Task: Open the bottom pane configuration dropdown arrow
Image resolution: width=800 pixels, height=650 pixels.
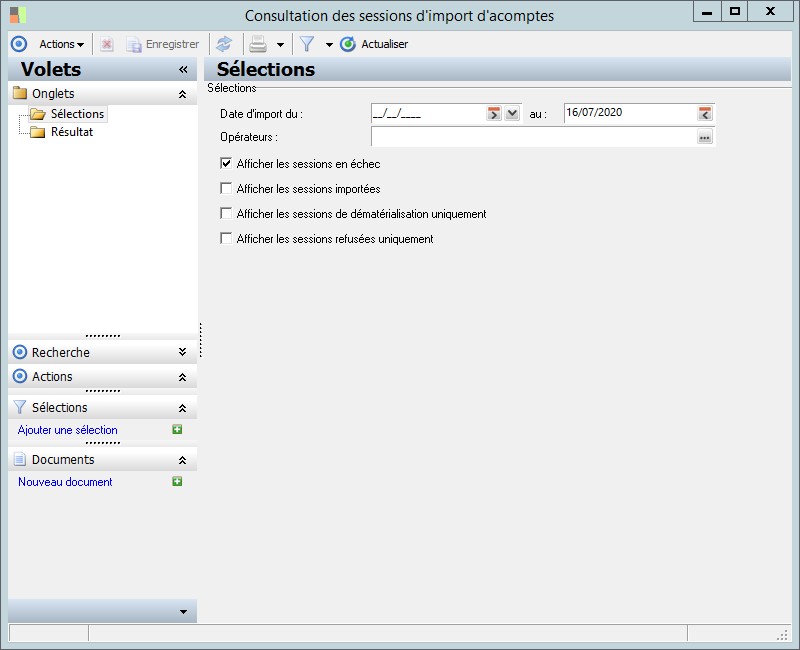Action: click(183, 612)
